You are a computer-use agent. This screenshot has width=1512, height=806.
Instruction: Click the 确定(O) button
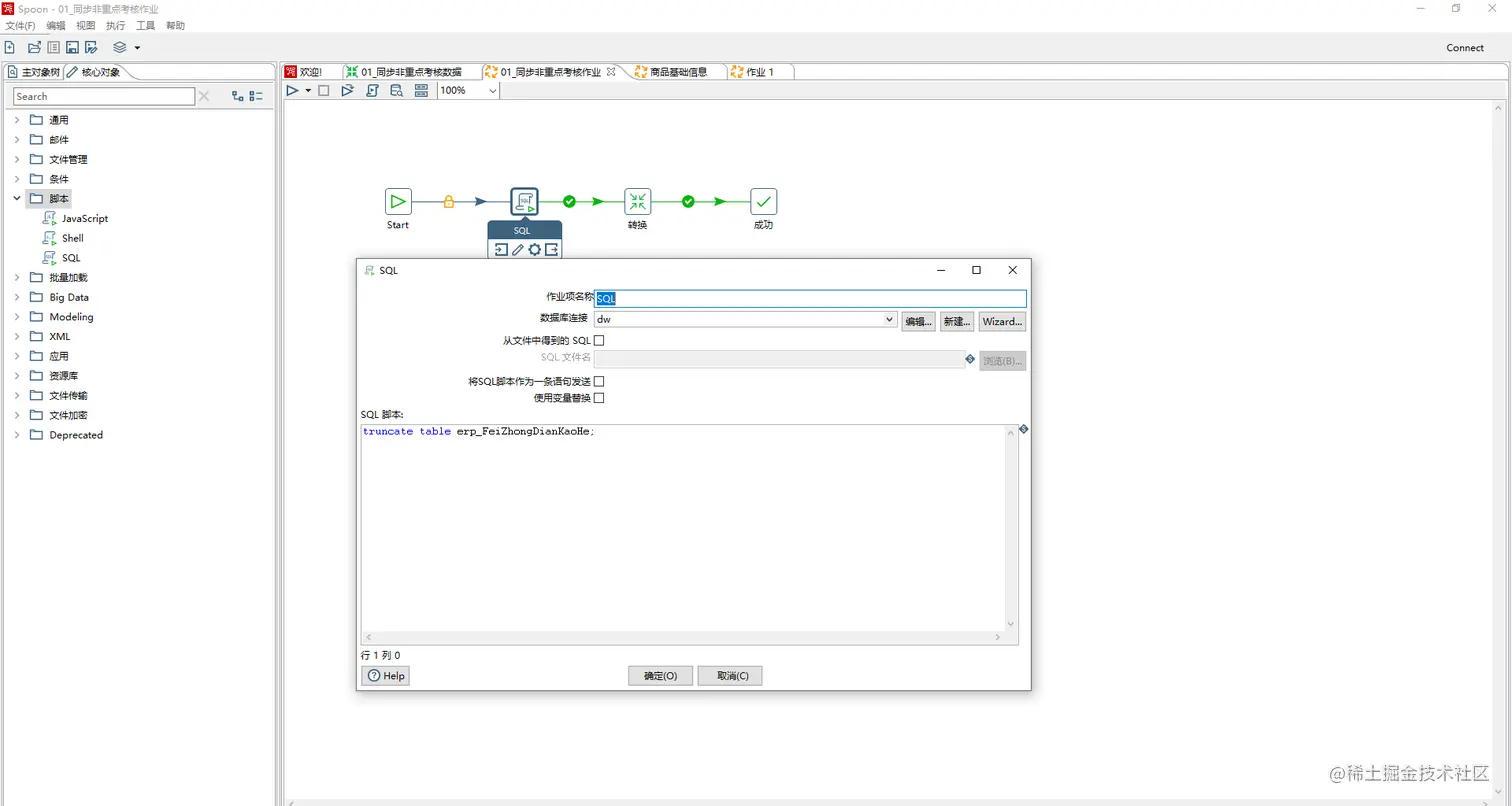[660, 676]
